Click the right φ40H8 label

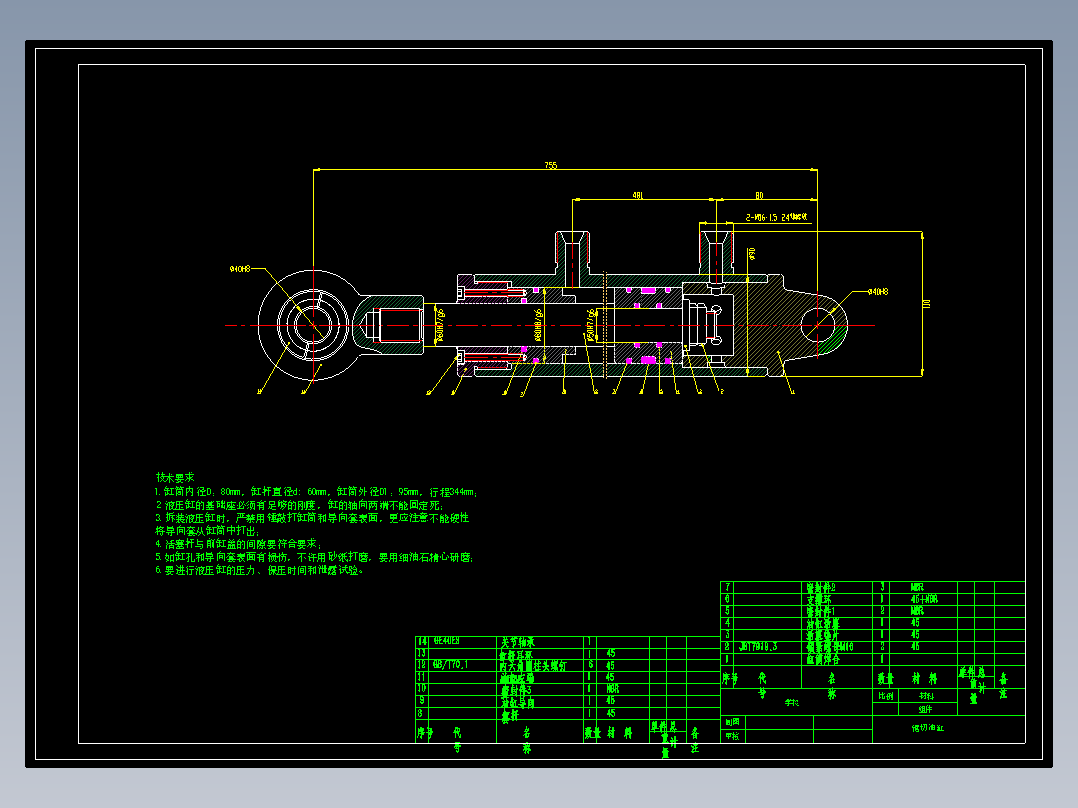click(878, 292)
